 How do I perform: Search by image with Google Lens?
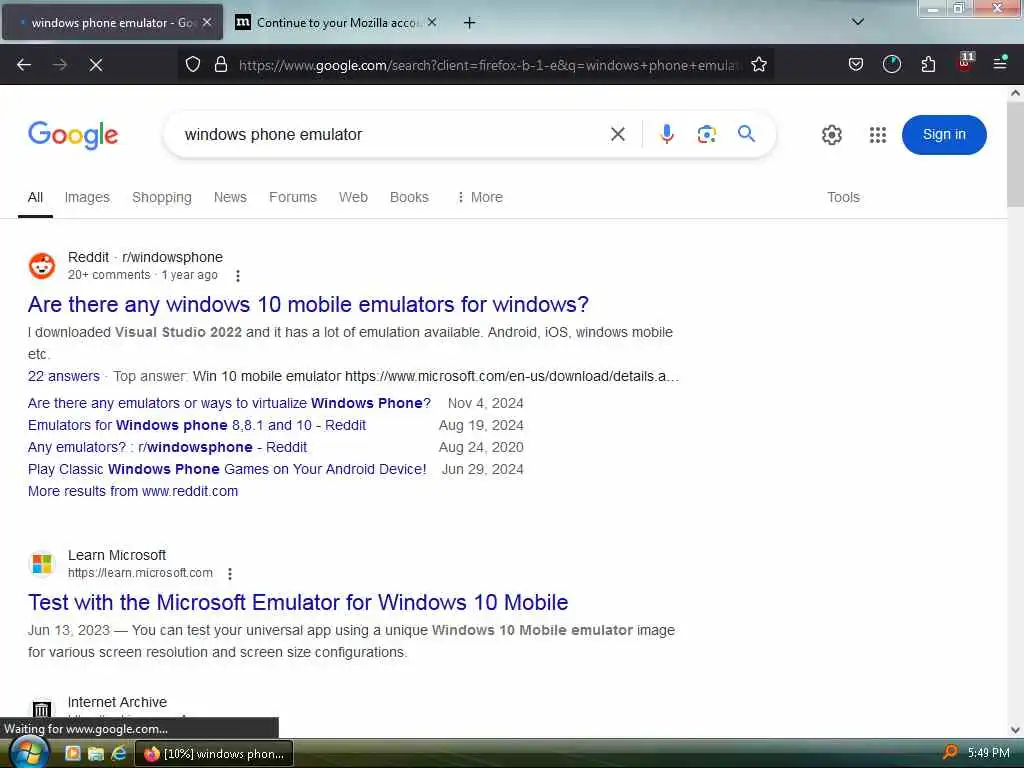tap(706, 135)
